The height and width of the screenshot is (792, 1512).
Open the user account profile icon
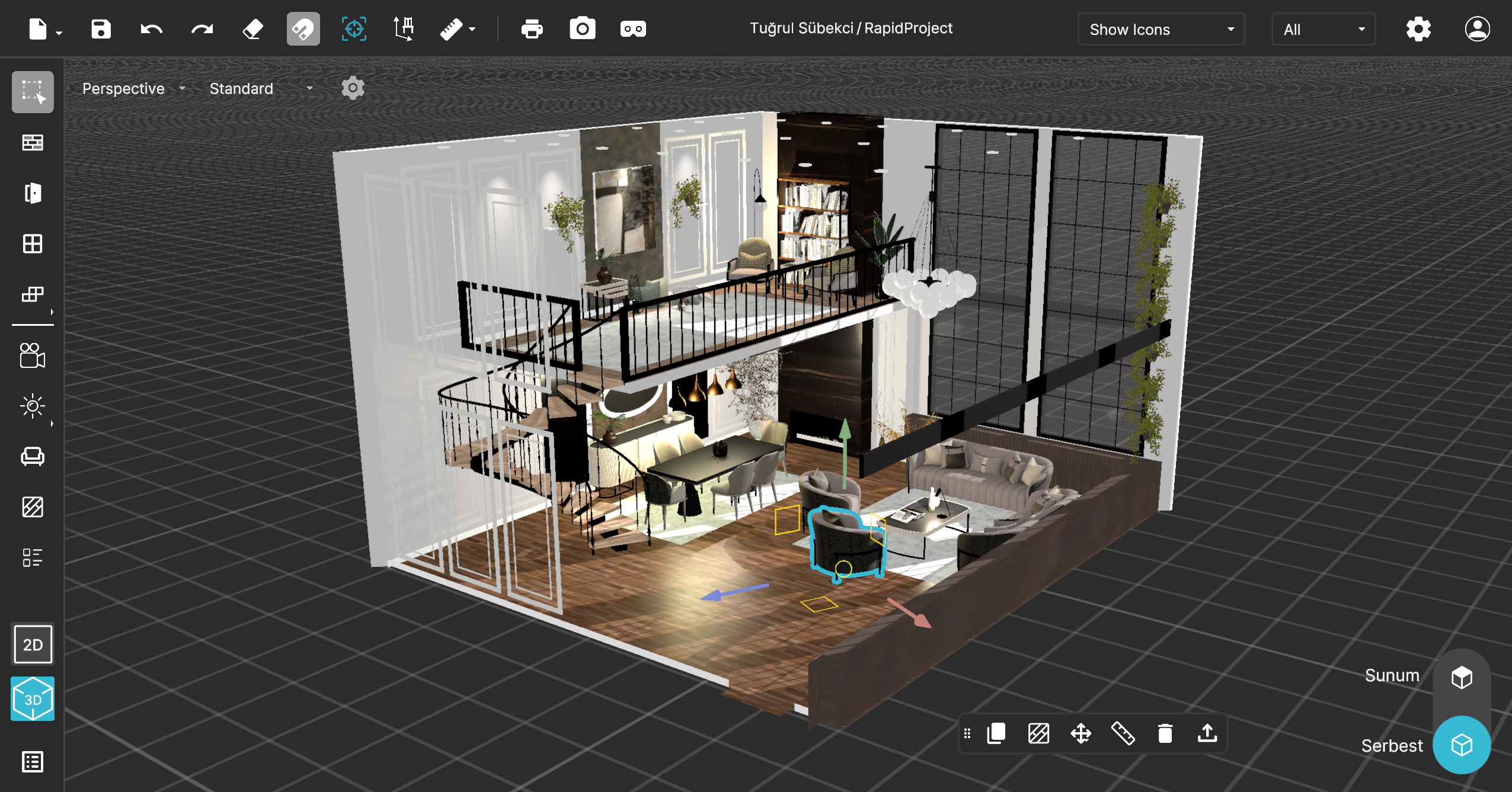tap(1477, 28)
